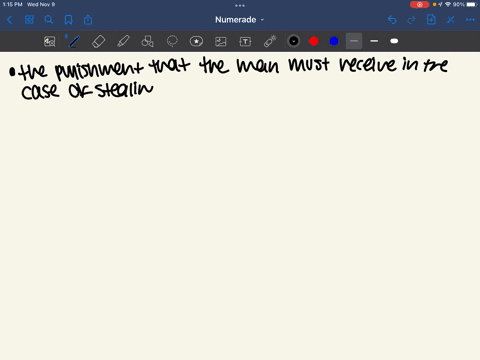The height and width of the screenshot is (360, 480).
Task: Open the Elements sticker tool
Action: click(196, 41)
